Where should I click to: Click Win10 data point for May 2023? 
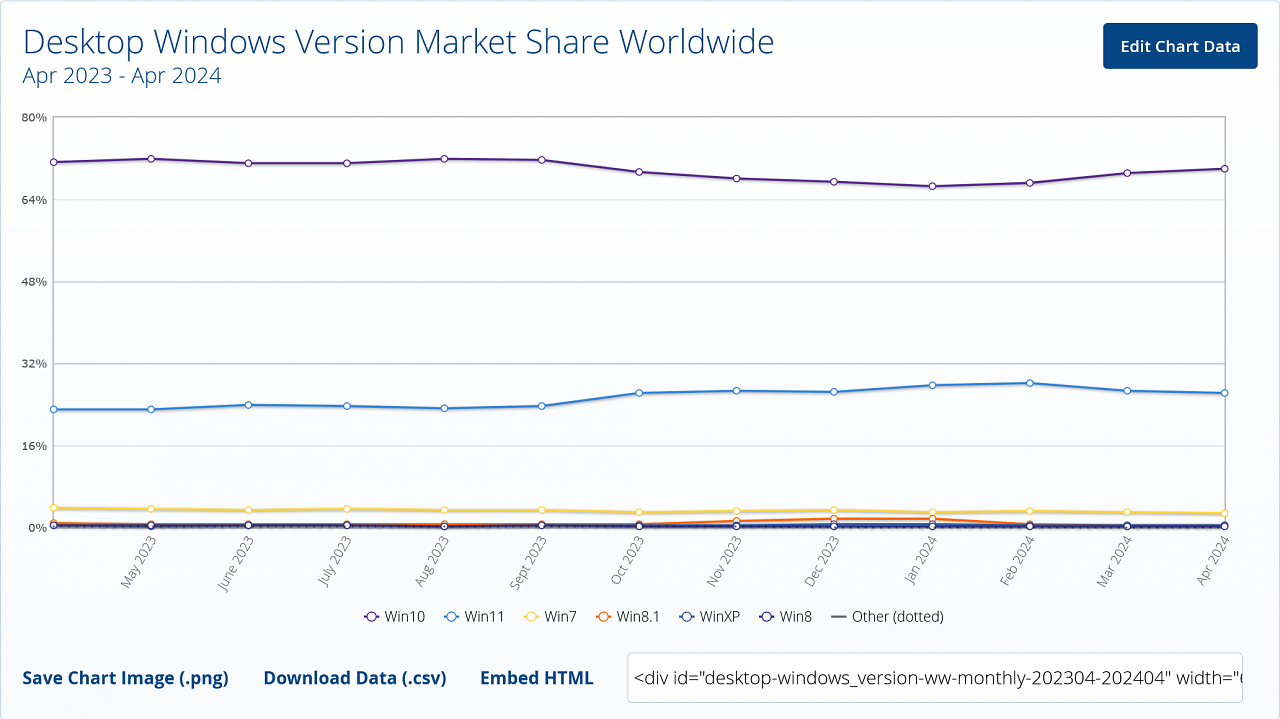point(151,158)
